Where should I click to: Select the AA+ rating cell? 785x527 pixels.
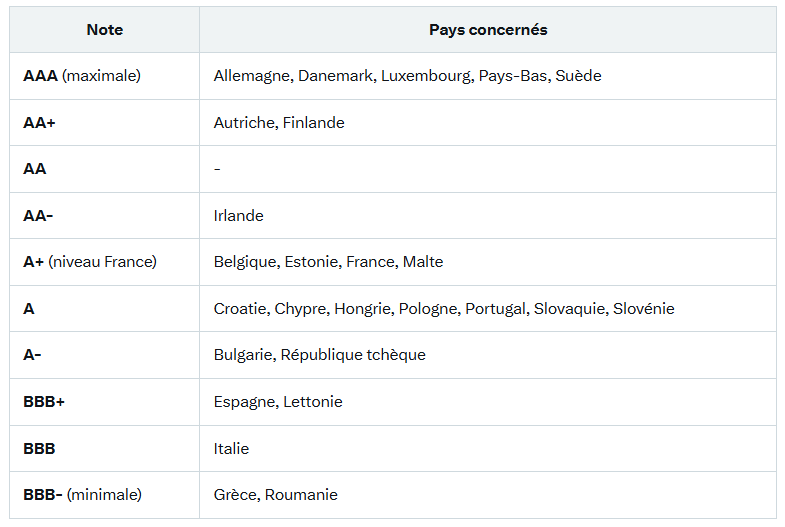pos(105,123)
